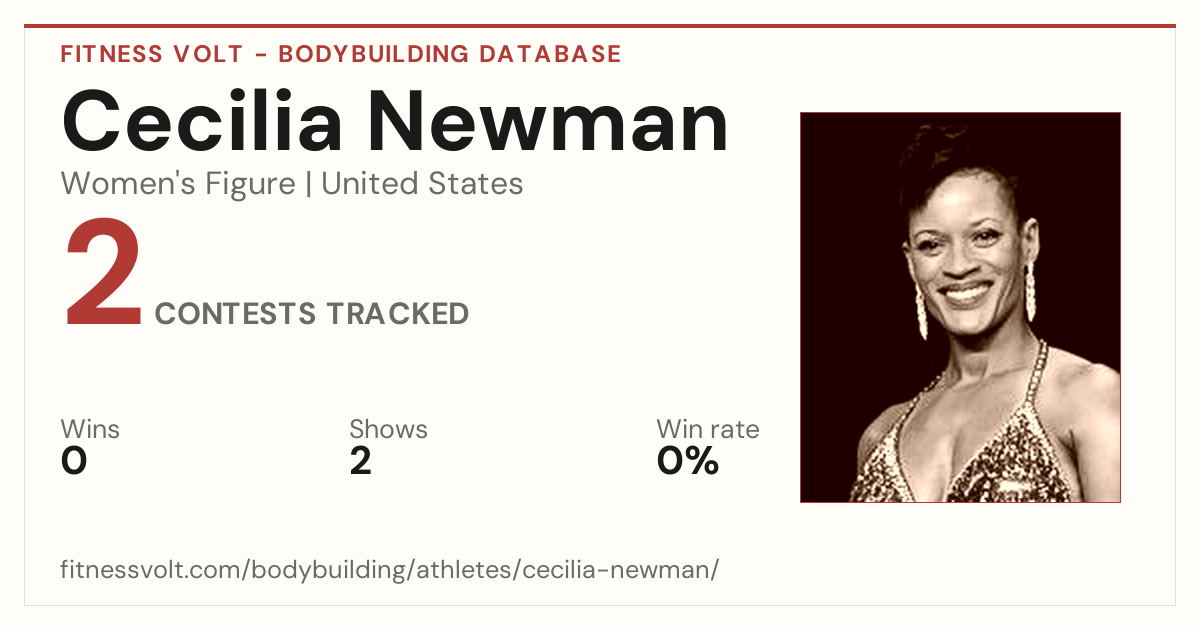This screenshot has height=630, width=1200.
Task: Click the Shows value 2
Action: 361,461
